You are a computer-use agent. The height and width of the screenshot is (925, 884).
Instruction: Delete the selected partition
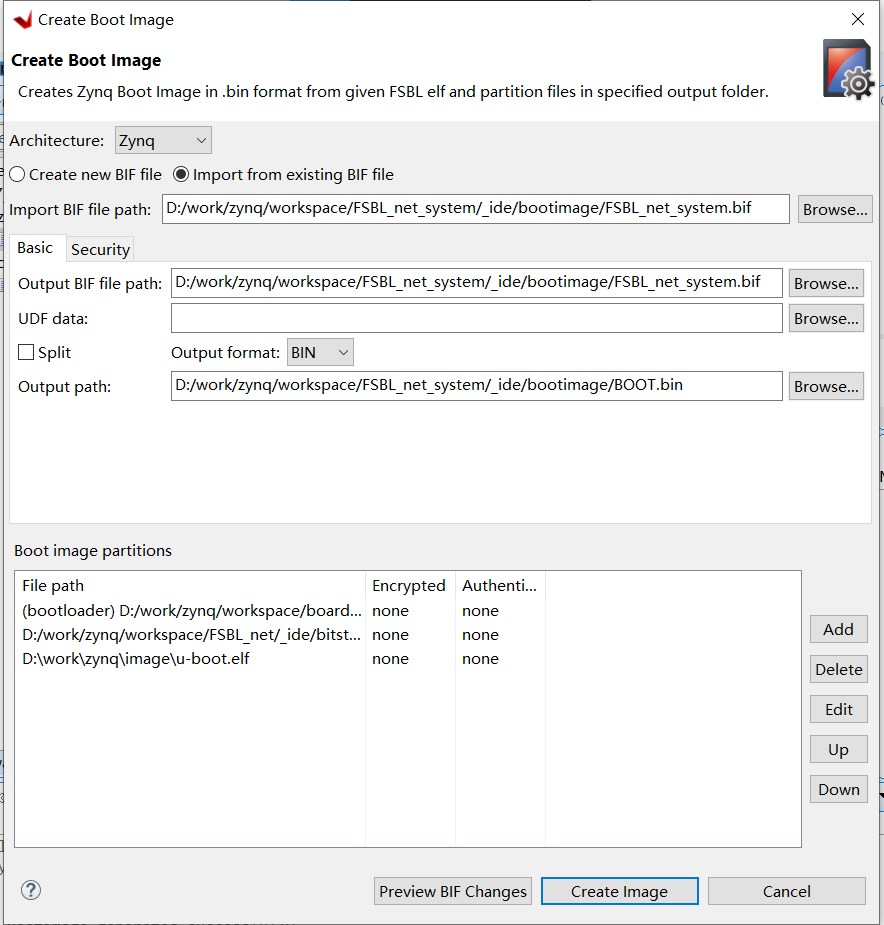pos(839,670)
